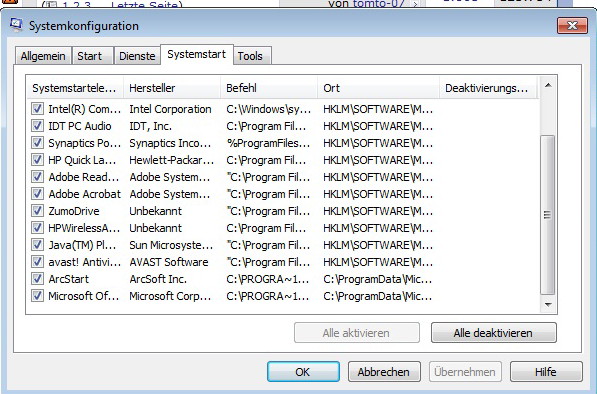Click the vertical scrollbar thumb
This screenshot has height=394, width=597.
click(548, 215)
